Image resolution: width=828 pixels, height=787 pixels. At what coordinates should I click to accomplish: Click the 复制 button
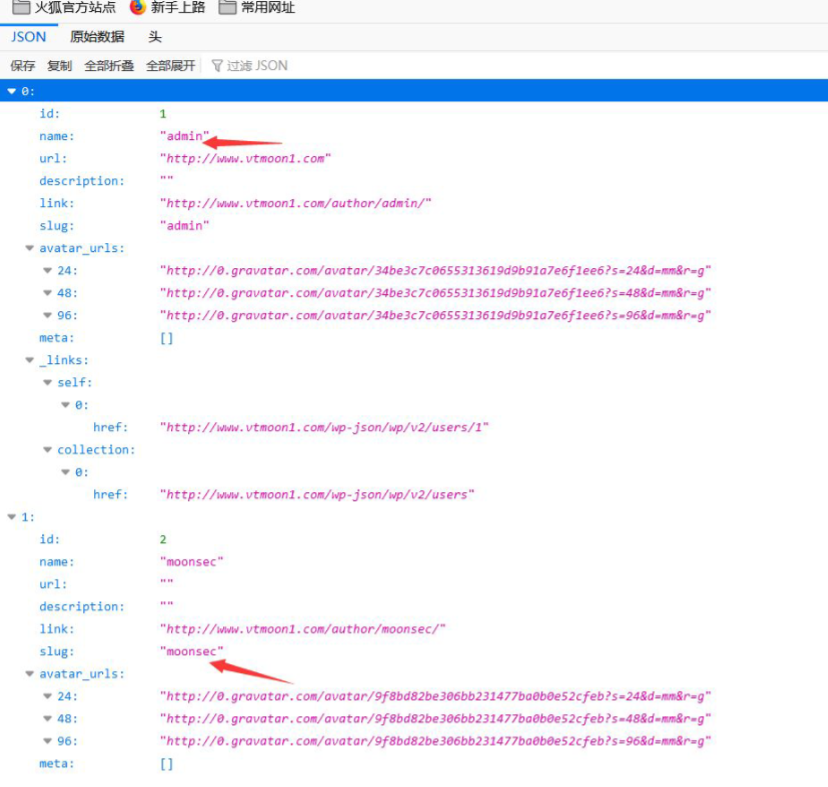(x=60, y=66)
